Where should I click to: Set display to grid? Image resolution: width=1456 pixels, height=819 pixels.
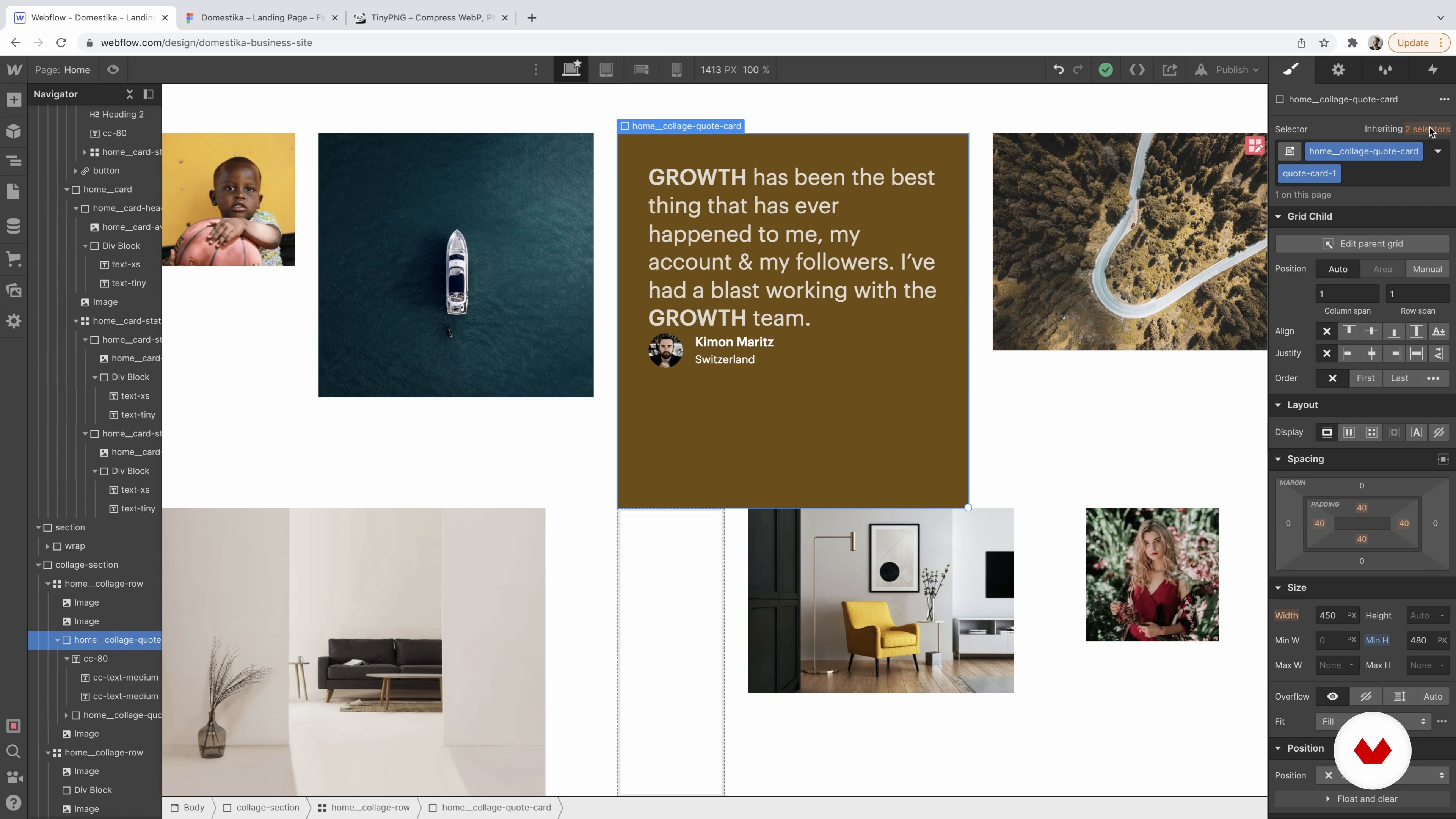[1372, 432]
